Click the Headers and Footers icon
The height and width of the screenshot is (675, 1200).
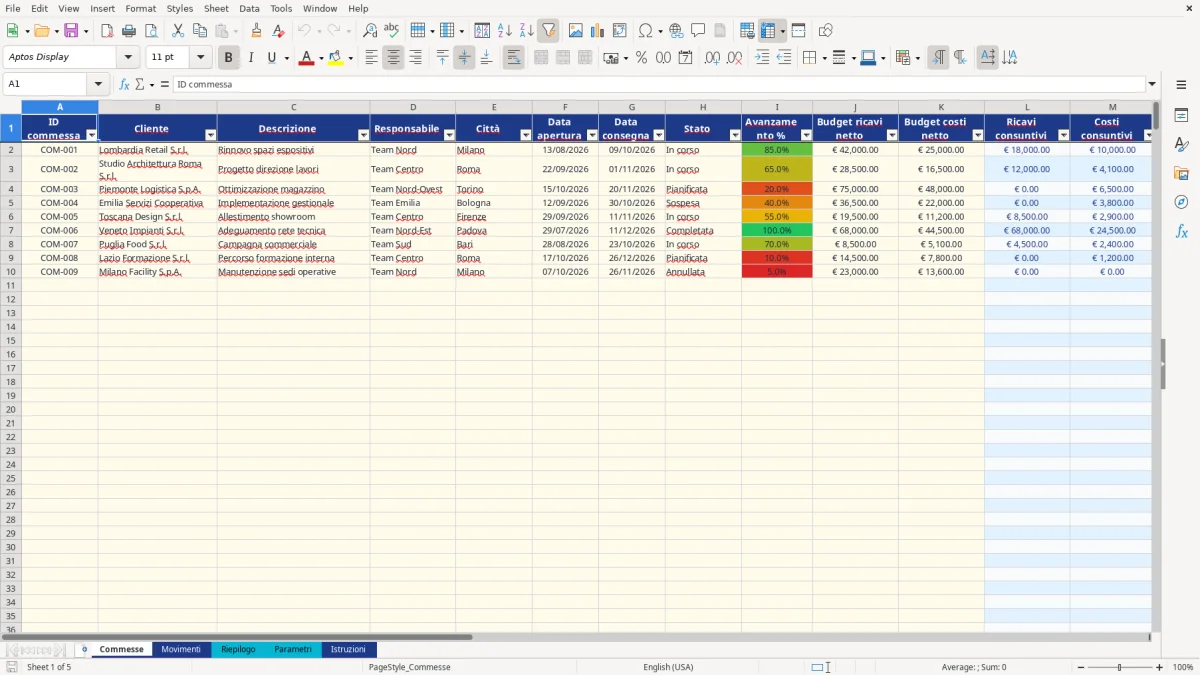[720, 31]
